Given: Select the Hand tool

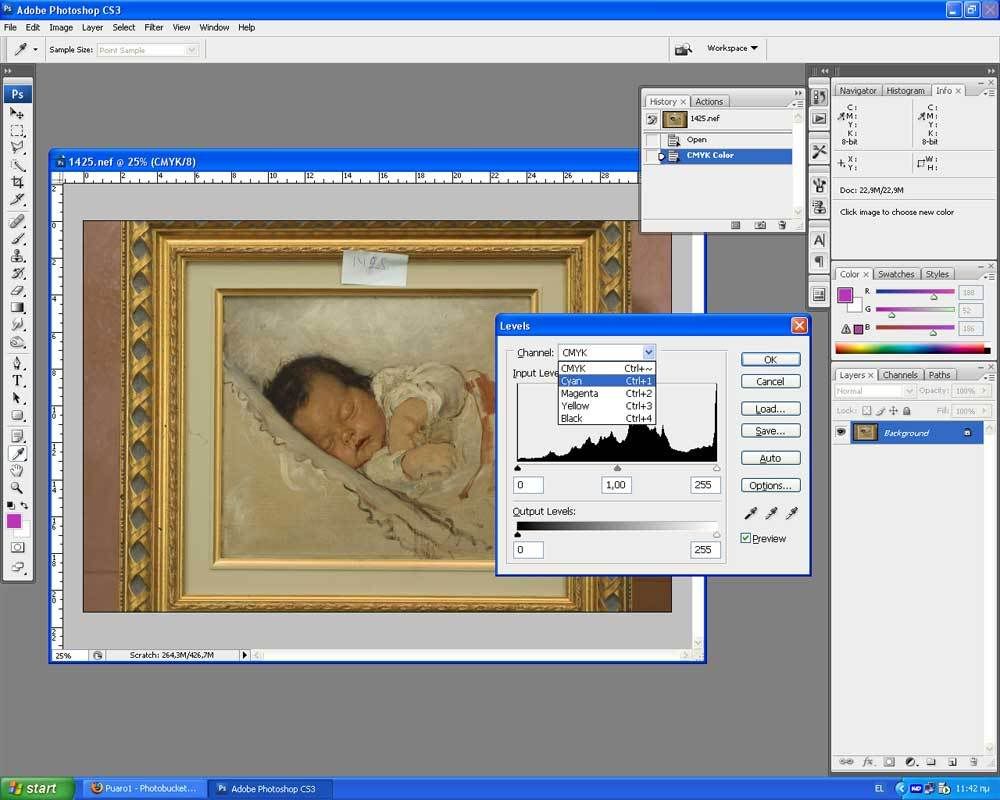Looking at the screenshot, I should coord(17,471).
